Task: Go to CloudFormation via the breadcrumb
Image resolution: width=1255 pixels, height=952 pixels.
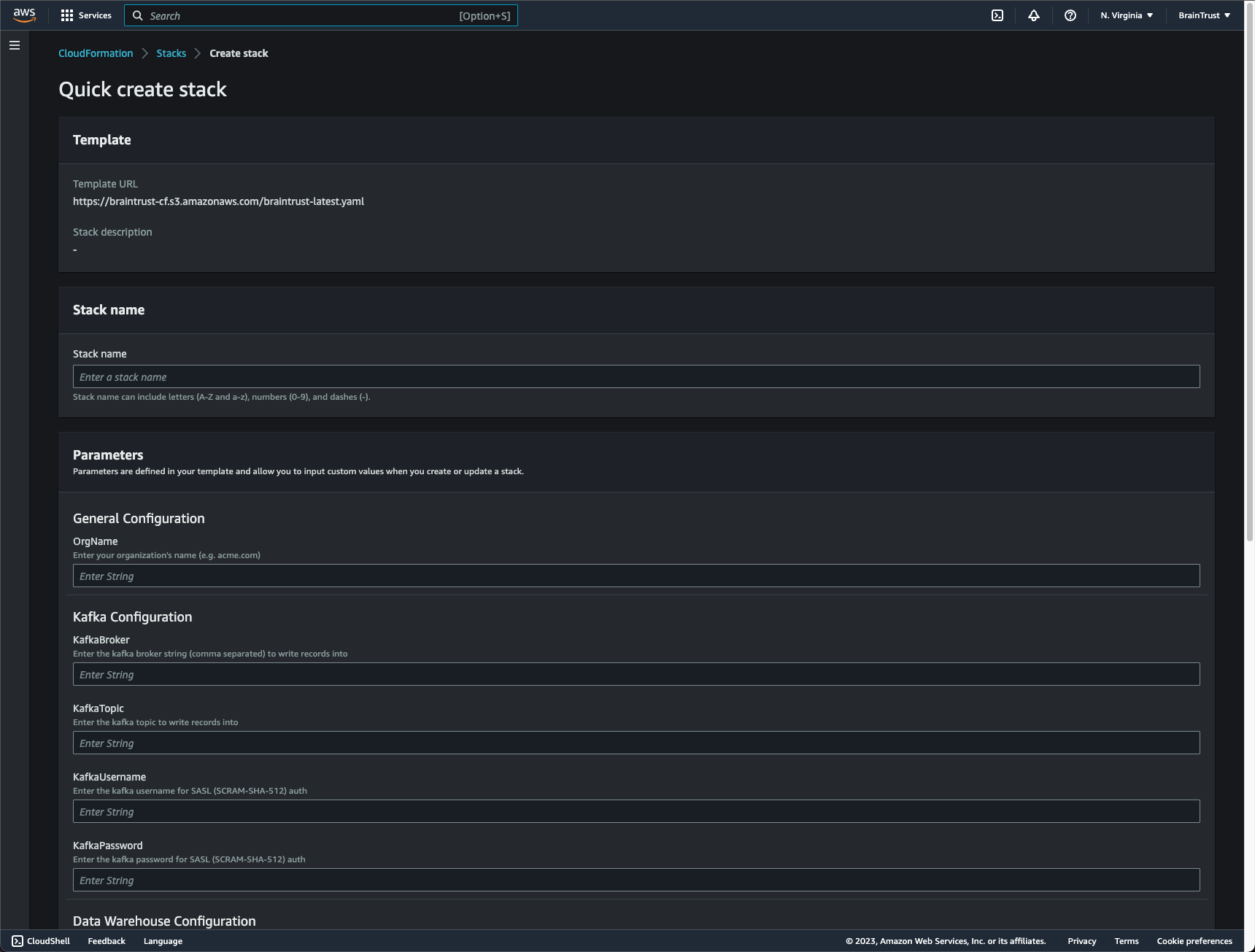Action: (x=96, y=53)
